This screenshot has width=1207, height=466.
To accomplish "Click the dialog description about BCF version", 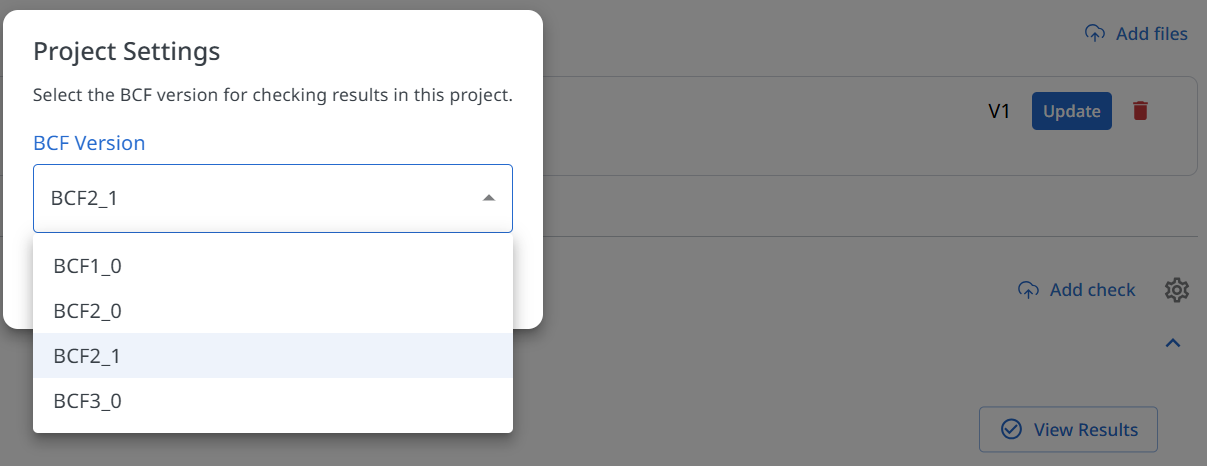I will [x=272, y=96].
